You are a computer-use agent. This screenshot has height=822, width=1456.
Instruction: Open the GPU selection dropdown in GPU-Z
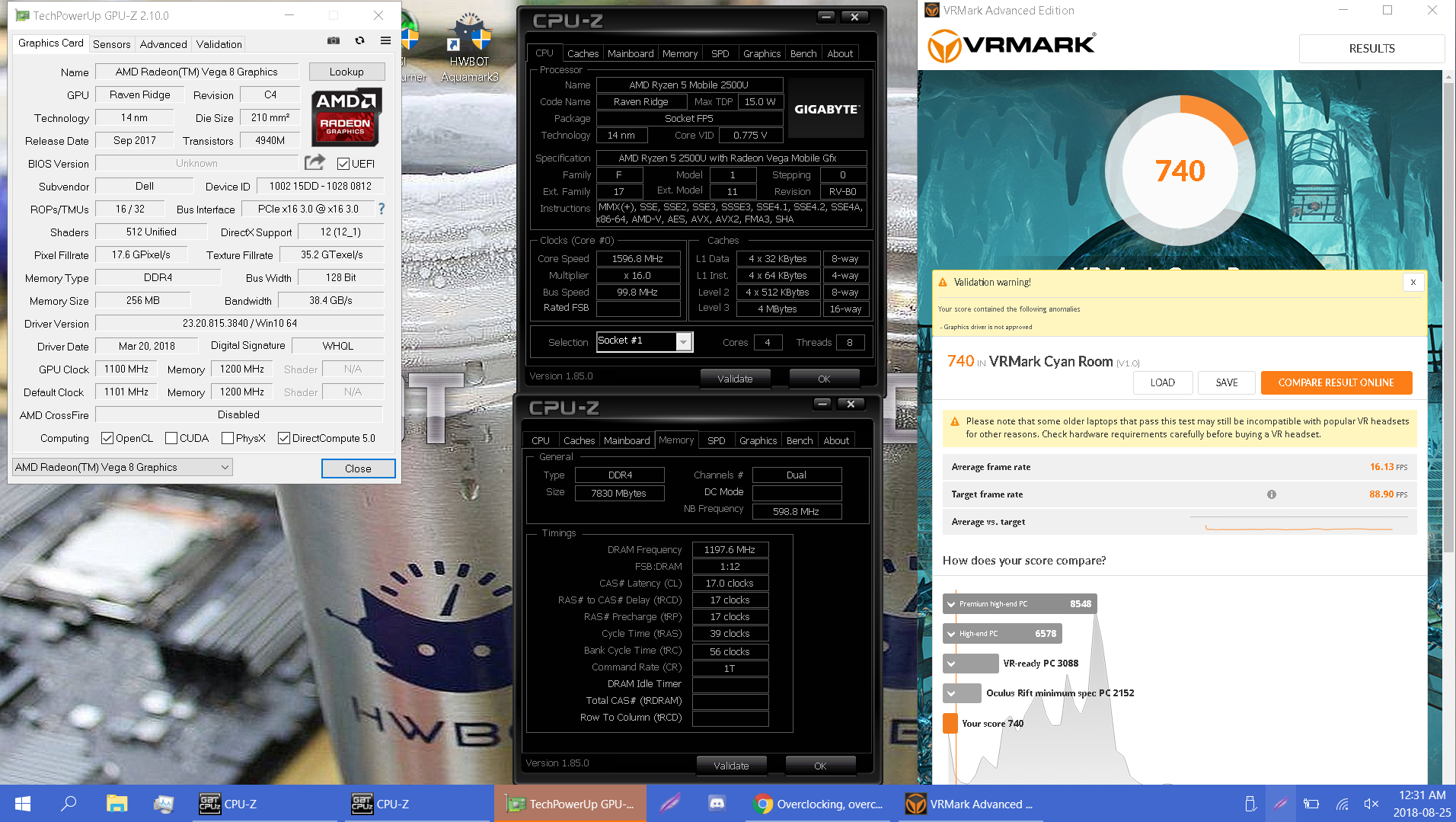(123, 467)
